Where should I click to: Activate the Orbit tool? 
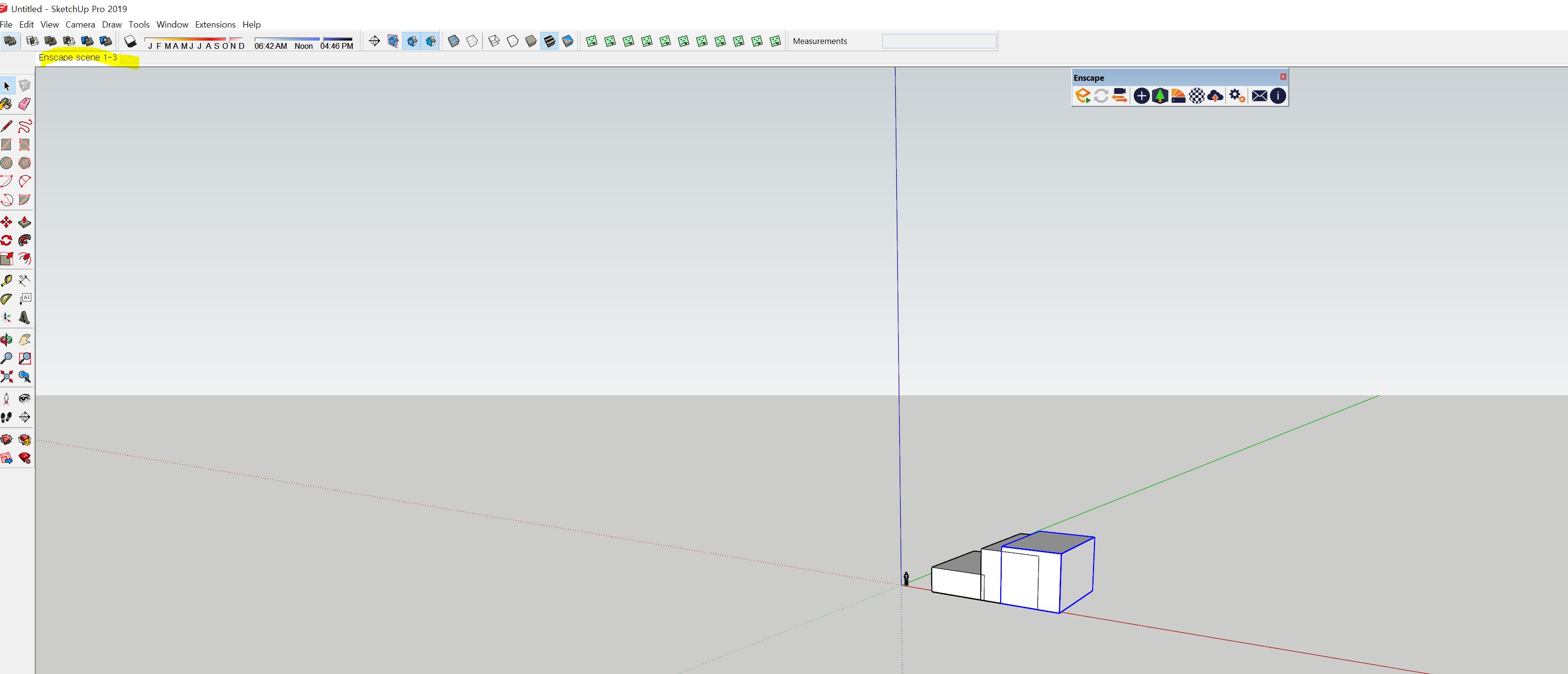pos(7,340)
